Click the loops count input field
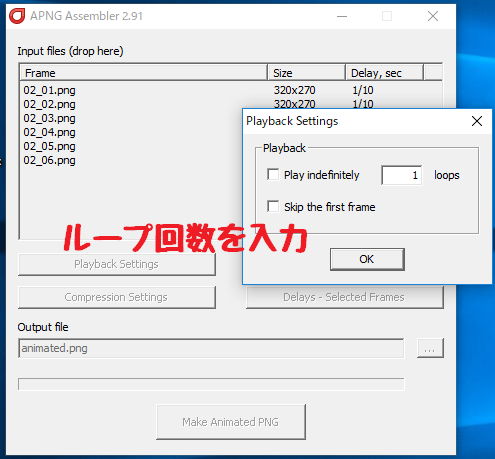The height and width of the screenshot is (459, 495). pyautogui.click(x=401, y=175)
